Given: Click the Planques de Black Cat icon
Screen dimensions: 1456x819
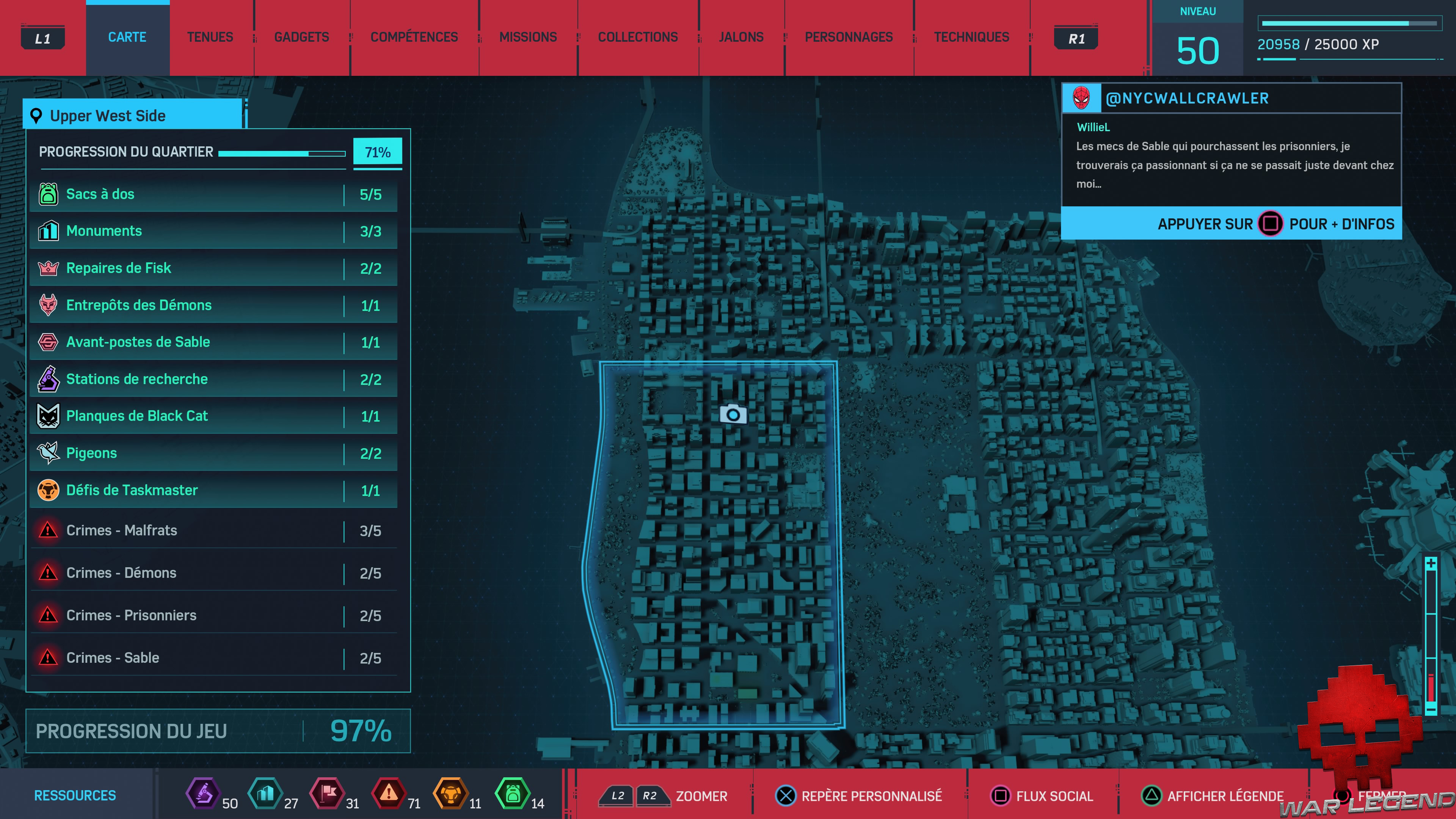Looking at the screenshot, I should pos(48,416).
